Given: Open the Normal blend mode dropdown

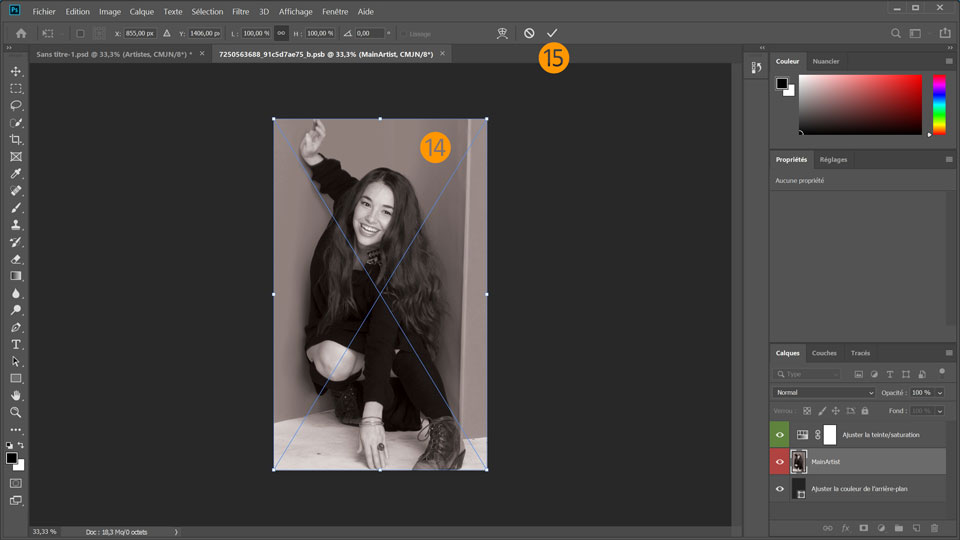Looking at the screenshot, I should [x=823, y=393].
